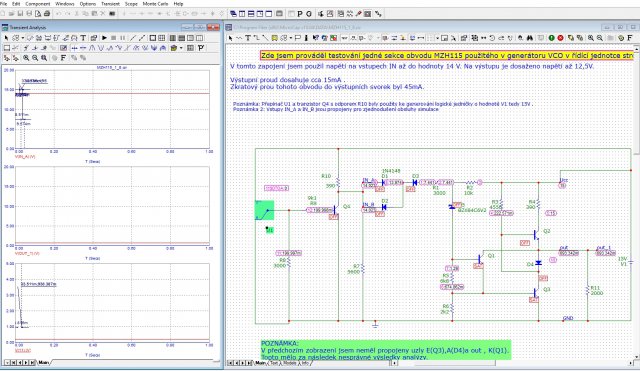Click the P properties icon in Transient Analysis
640x371 pixels.
point(201,47)
